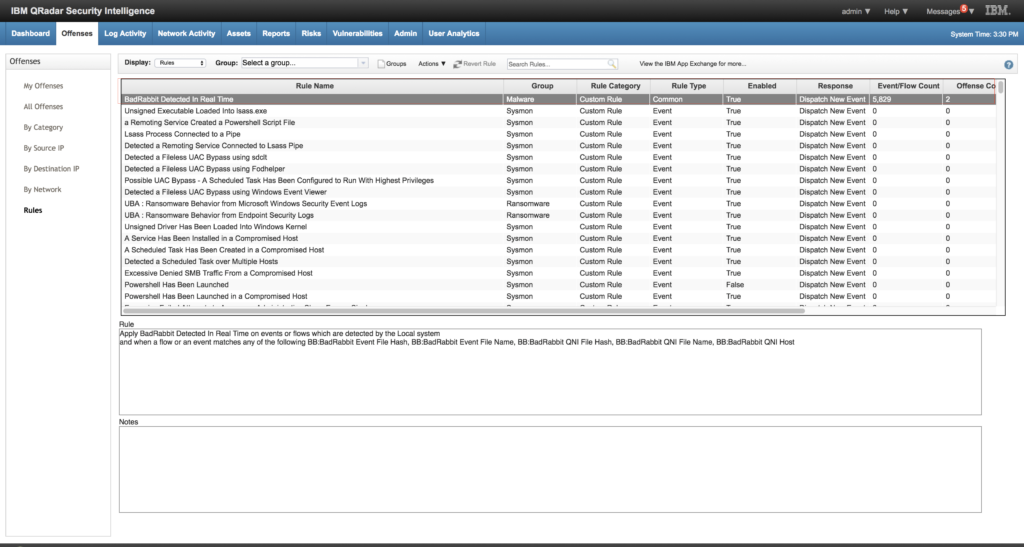This screenshot has width=1024, height=547.
Task: Select rule Detected a Fileless UAC Bypass using Fodhelper
Action: tap(559, 169)
